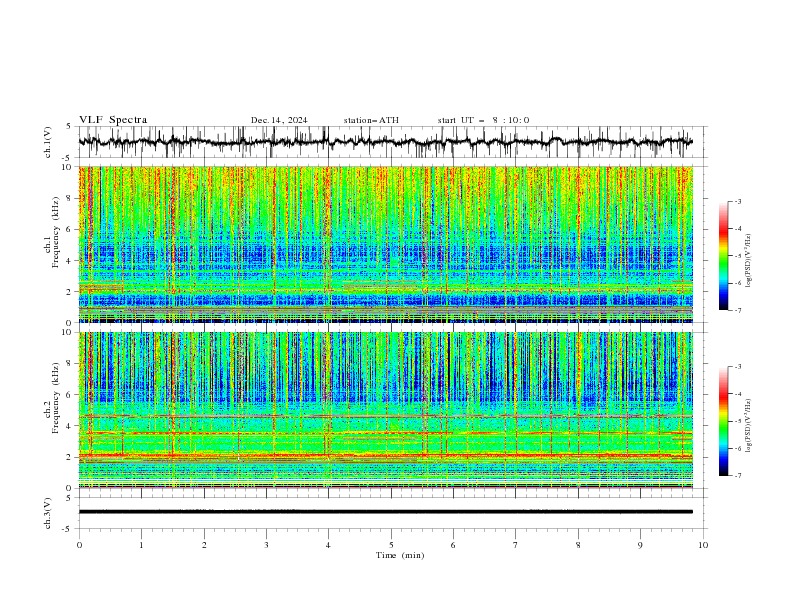Screen dimensions: 792x612
Task: Click the ch.1 voltage waveform trace
Action: click(x=385, y=142)
